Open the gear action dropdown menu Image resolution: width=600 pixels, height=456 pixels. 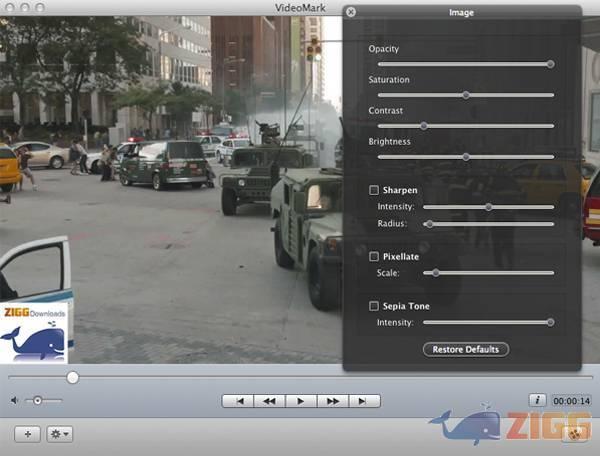tap(60, 434)
